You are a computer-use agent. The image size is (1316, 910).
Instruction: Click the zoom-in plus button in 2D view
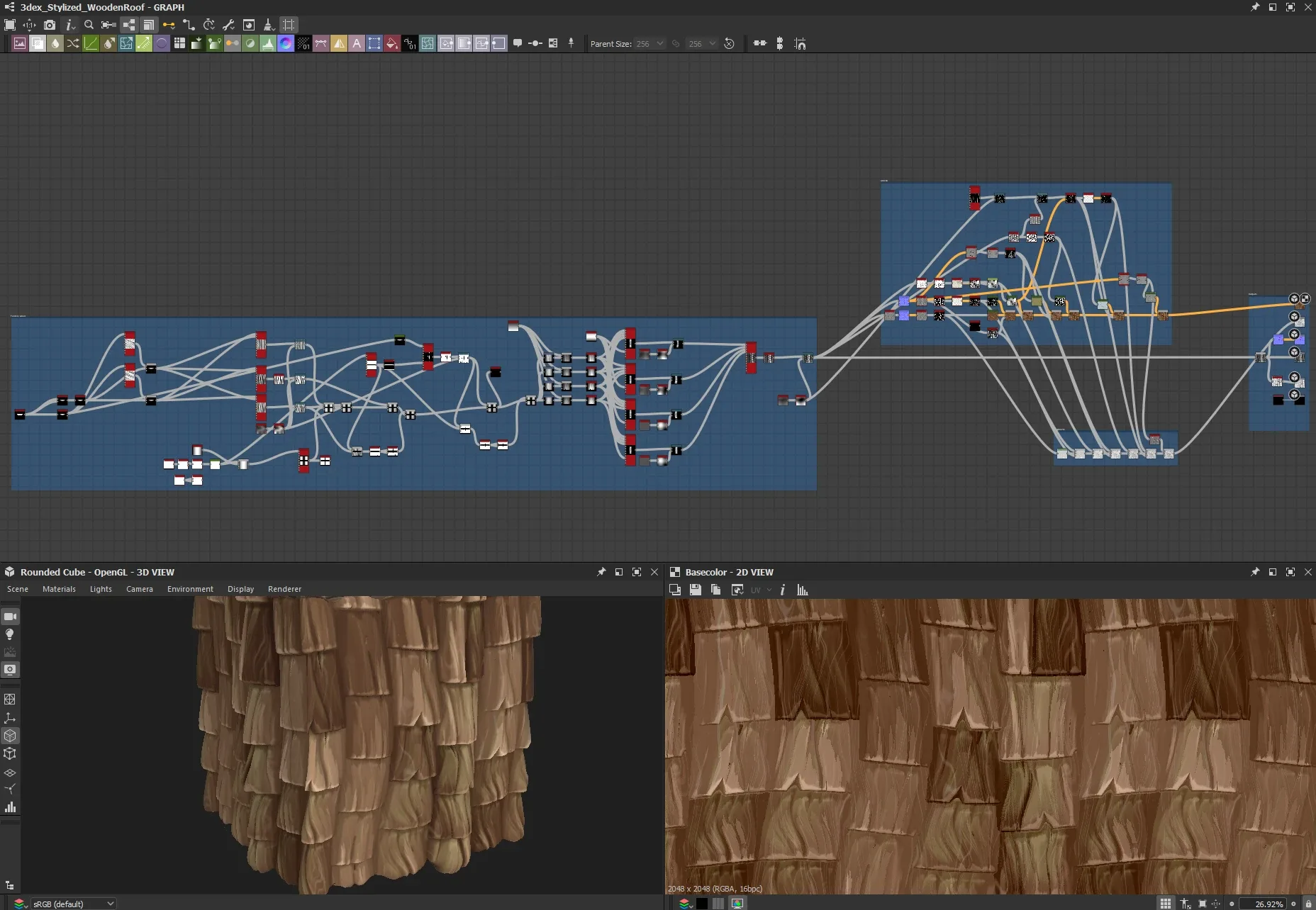click(1293, 904)
